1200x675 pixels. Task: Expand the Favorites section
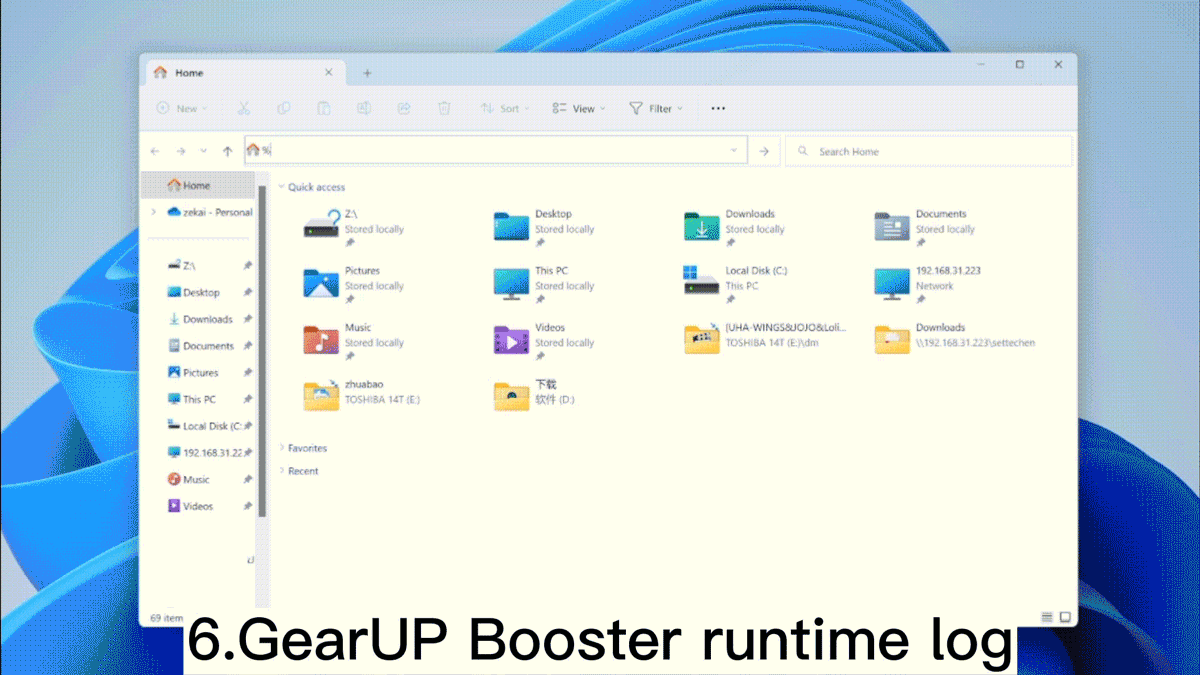(282, 448)
